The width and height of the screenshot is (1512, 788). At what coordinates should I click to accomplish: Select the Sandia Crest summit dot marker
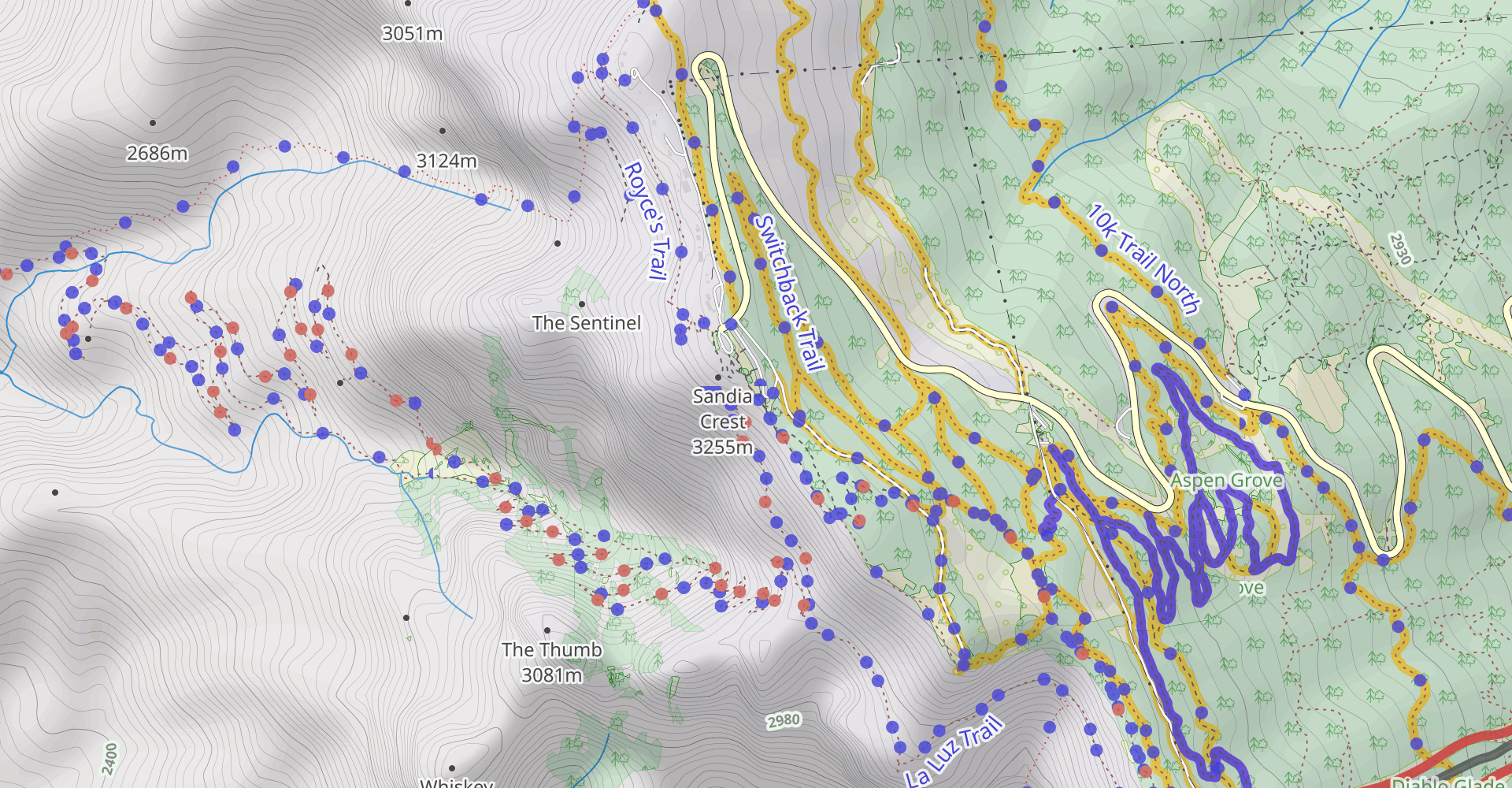[x=718, y=377]
